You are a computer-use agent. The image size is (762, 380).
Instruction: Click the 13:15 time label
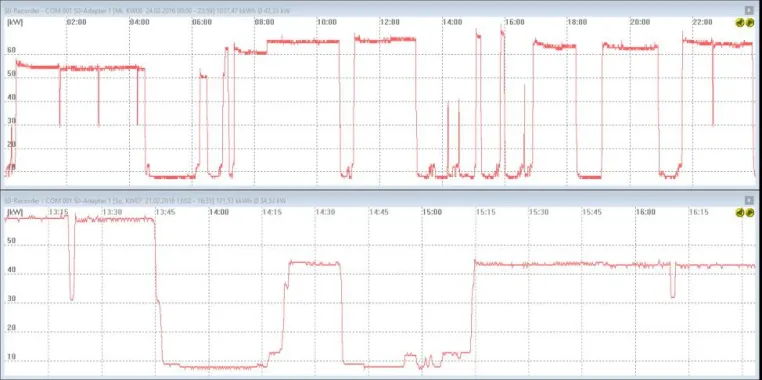(59, 212)
